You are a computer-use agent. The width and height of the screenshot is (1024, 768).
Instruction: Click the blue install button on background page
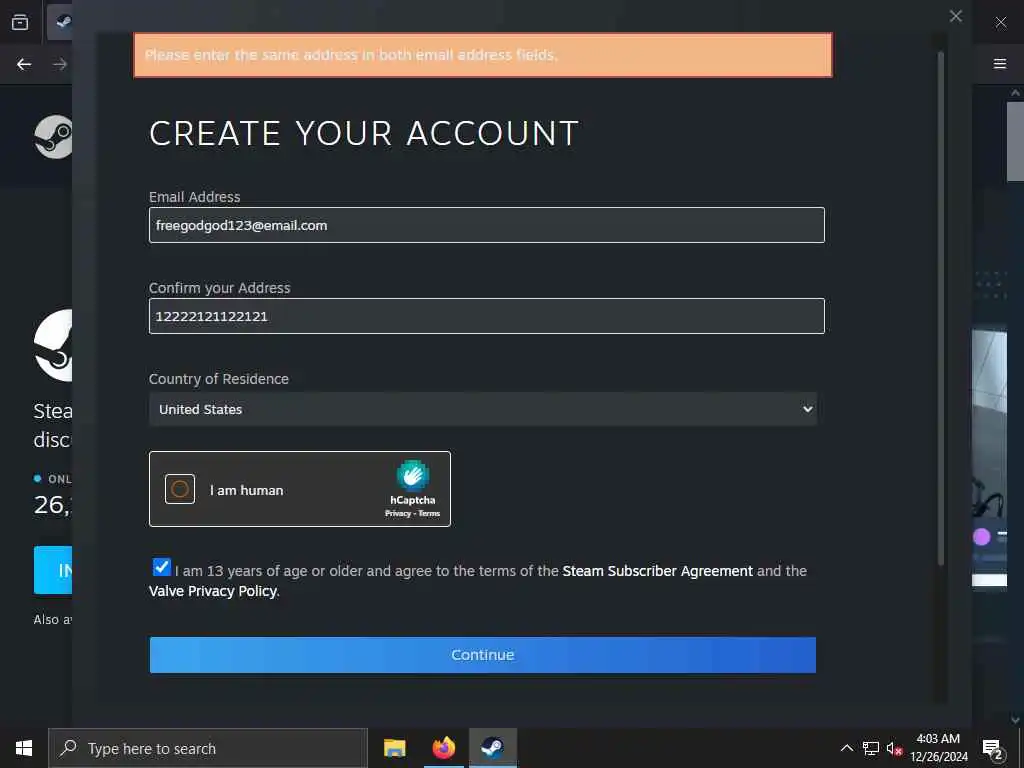pyautogui.click(x=53, y=570)
